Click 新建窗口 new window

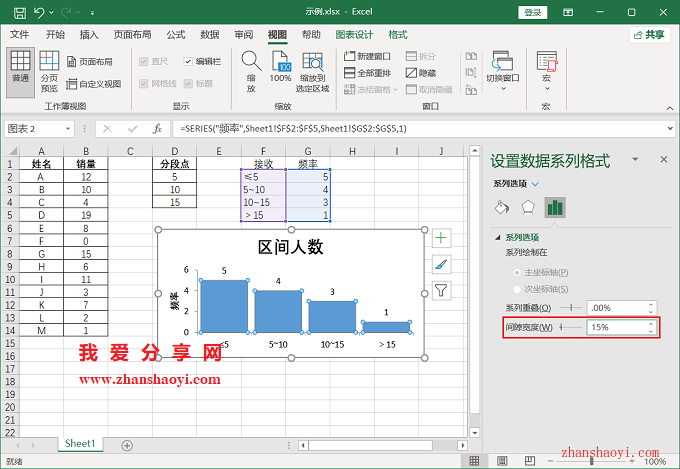click(367, 56)
